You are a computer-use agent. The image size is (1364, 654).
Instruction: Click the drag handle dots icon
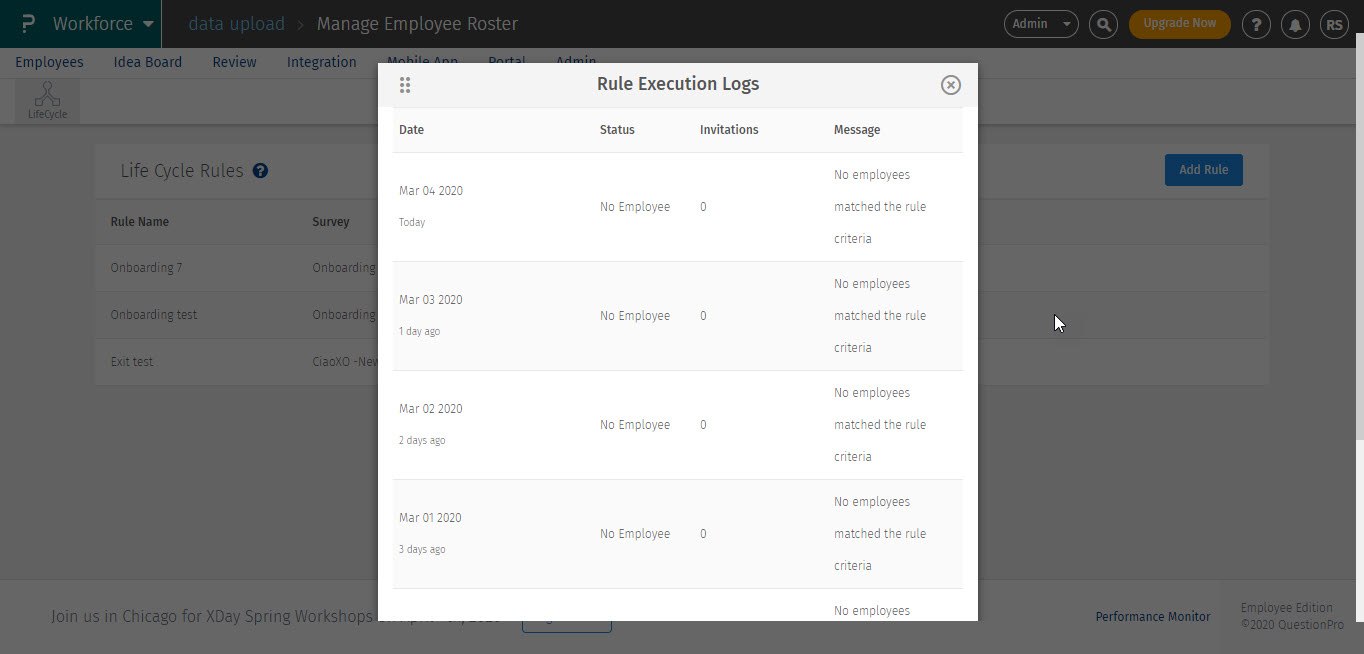(x=405, y=85)
